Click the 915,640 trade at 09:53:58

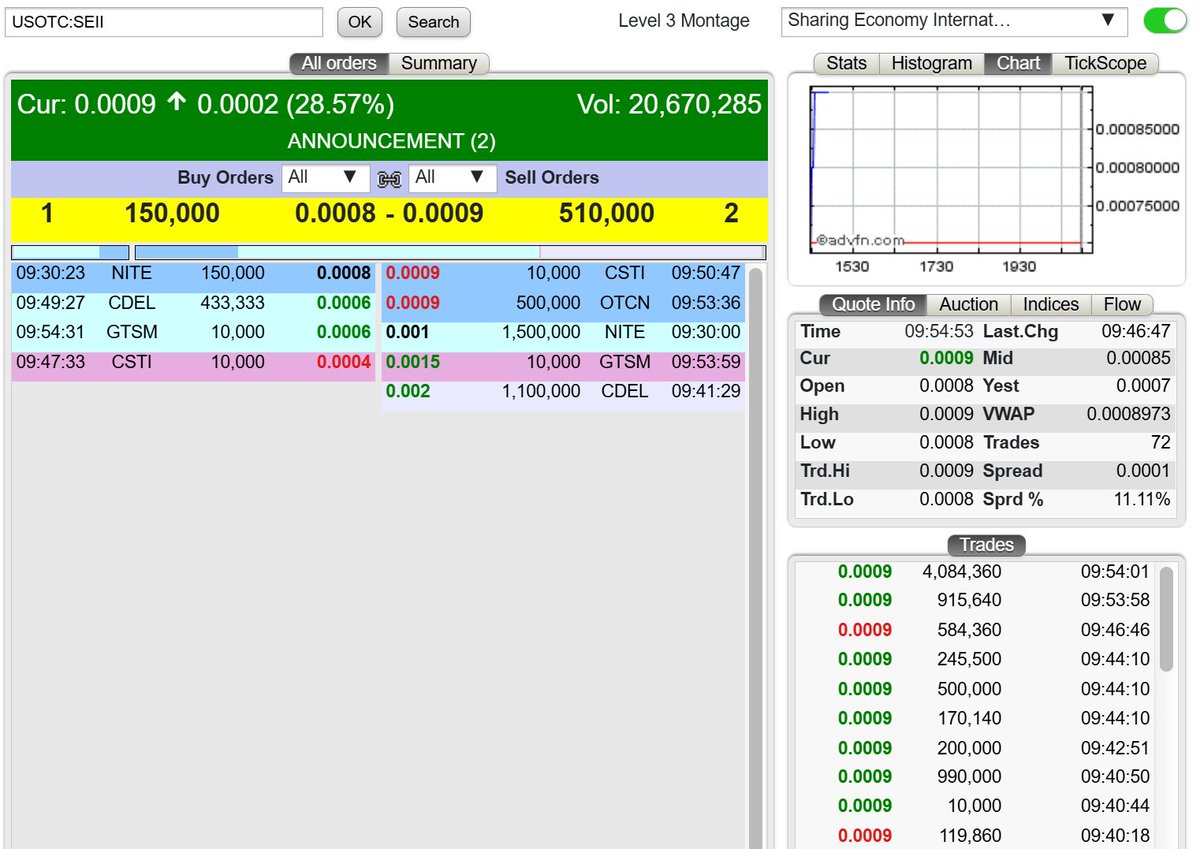(x=976, y=600)
